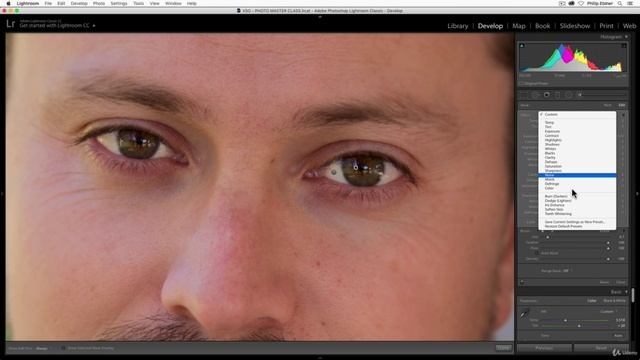Open the WB preset dropdown showing Custom
This screenshot has width=640, height=360.
[x=609, y=311]
